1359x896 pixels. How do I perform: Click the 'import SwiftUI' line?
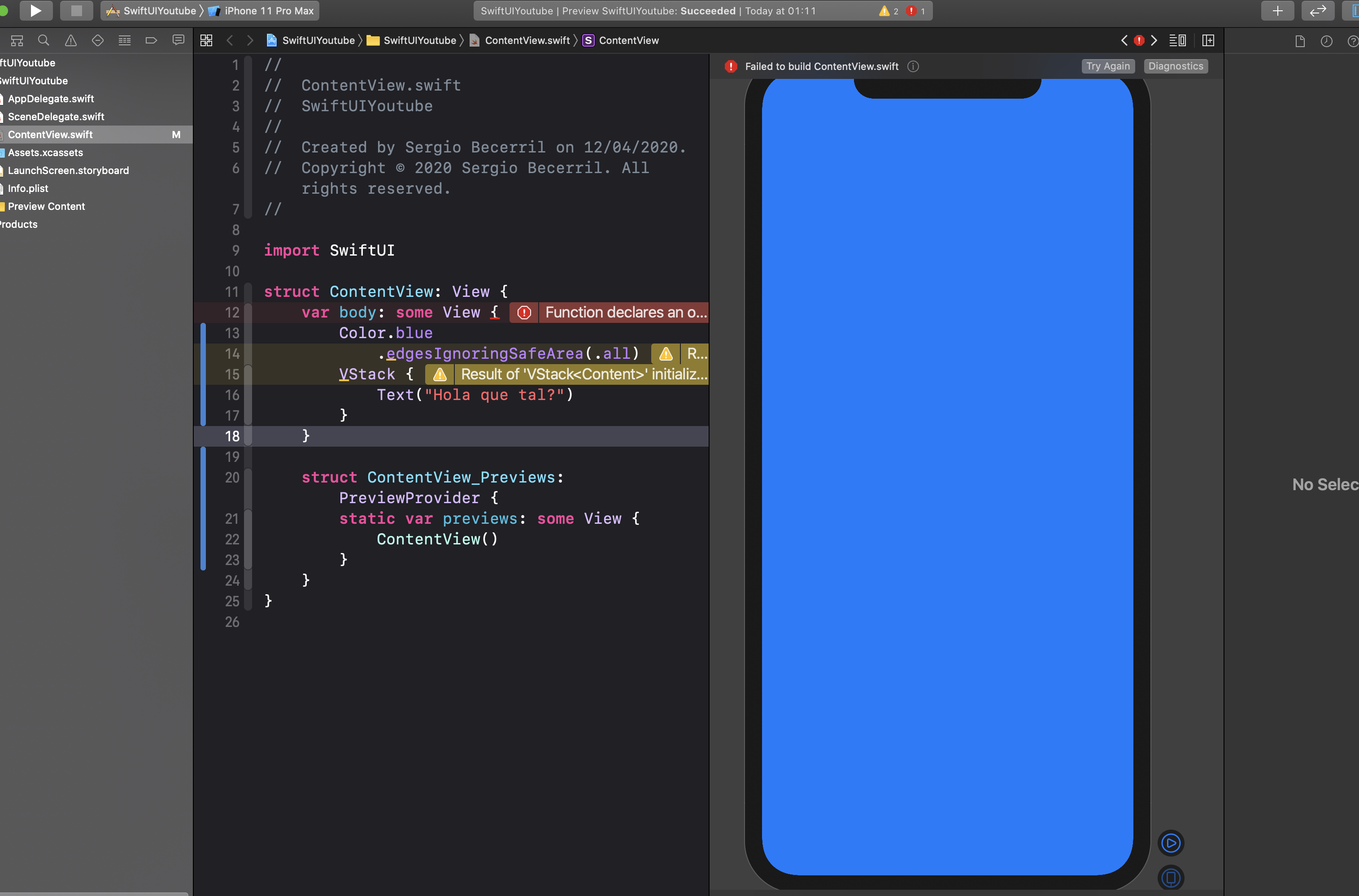tap(329, 250)
